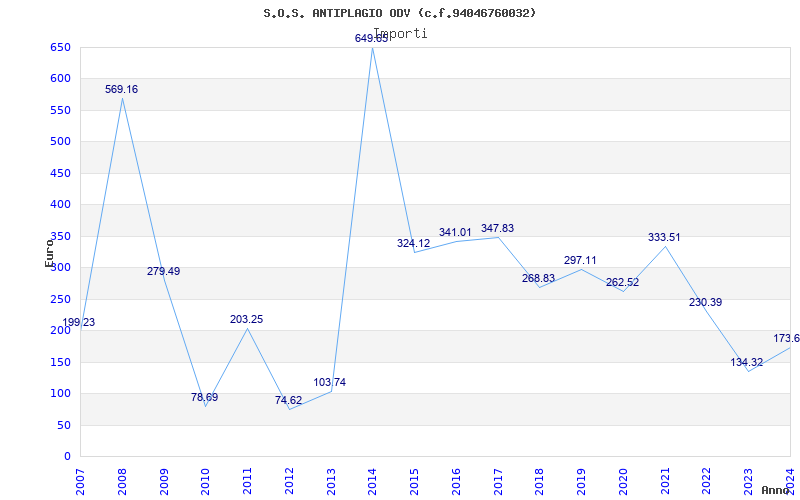The width and height of the screenshot is (800, 500).
Task: Click the 203.25 data label
Action: [246, 319]
